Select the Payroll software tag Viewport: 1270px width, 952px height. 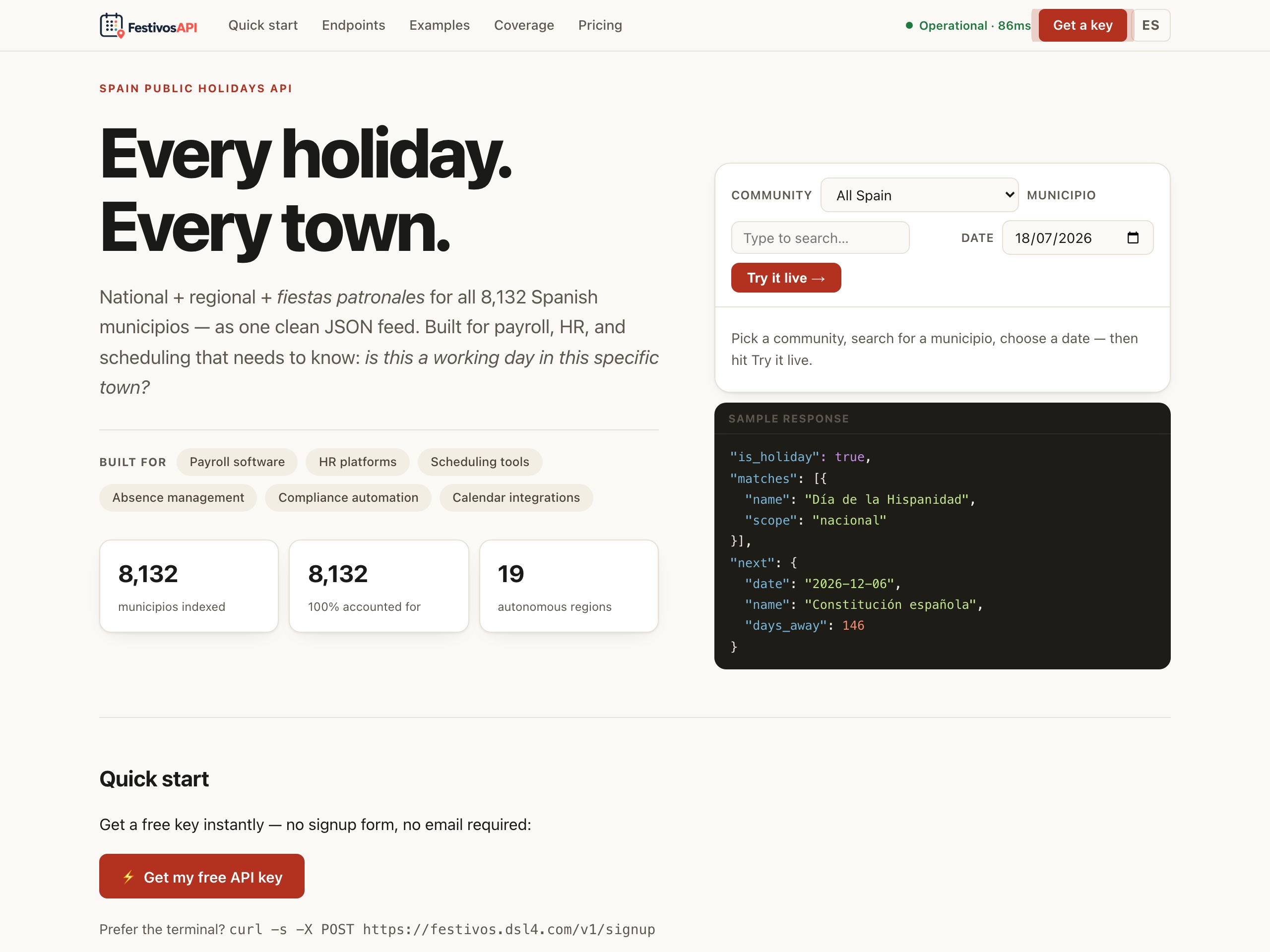[x=237, y=462]
